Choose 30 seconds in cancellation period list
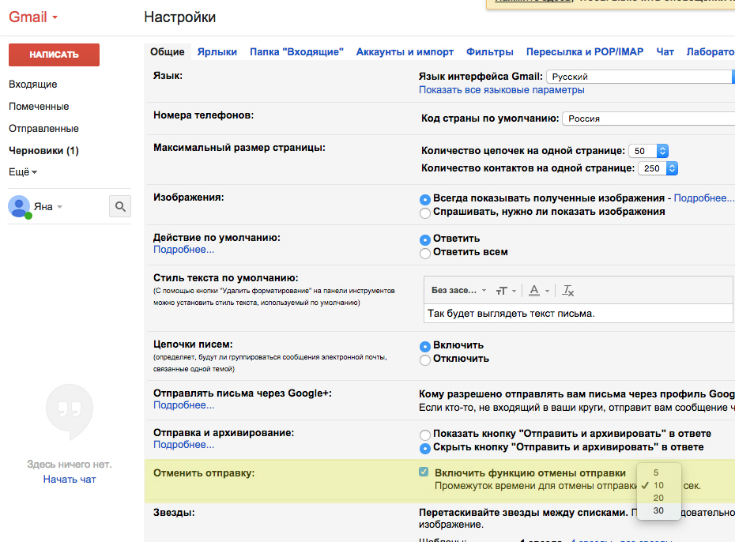The height and width of the screenshot is (542, 735). click(658, 510)
